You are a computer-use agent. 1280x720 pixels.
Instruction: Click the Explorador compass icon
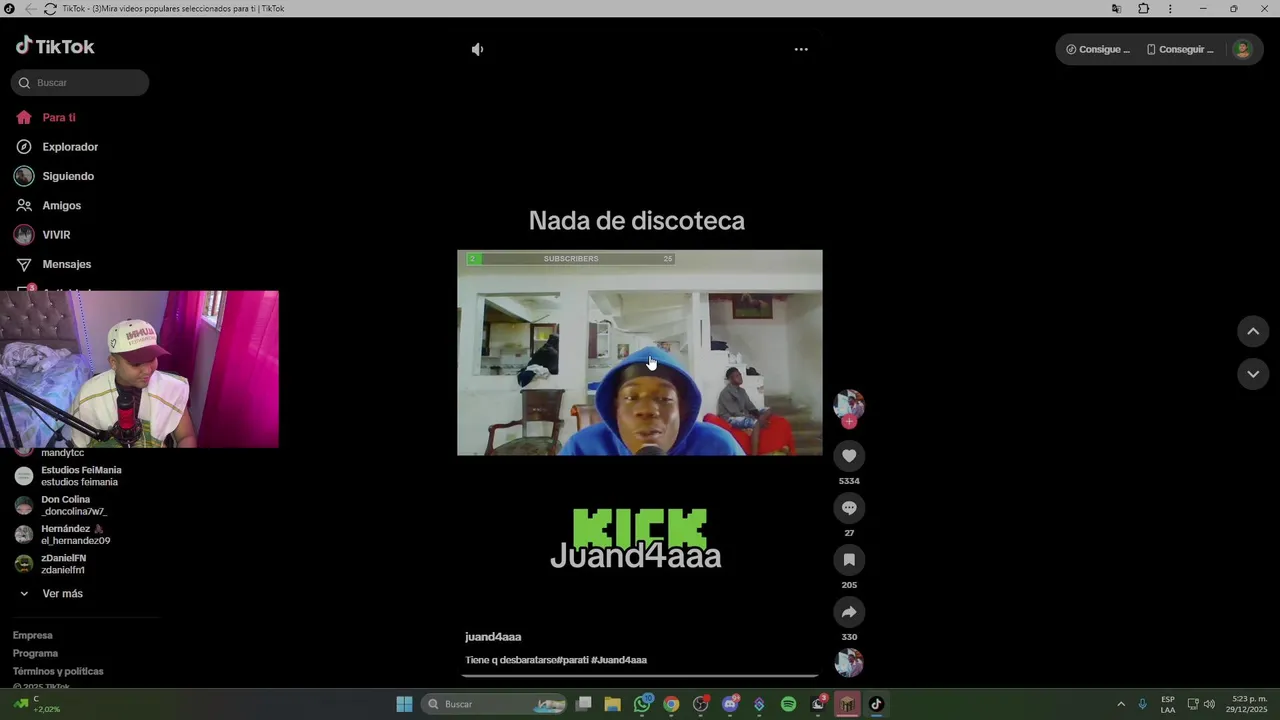24,147
